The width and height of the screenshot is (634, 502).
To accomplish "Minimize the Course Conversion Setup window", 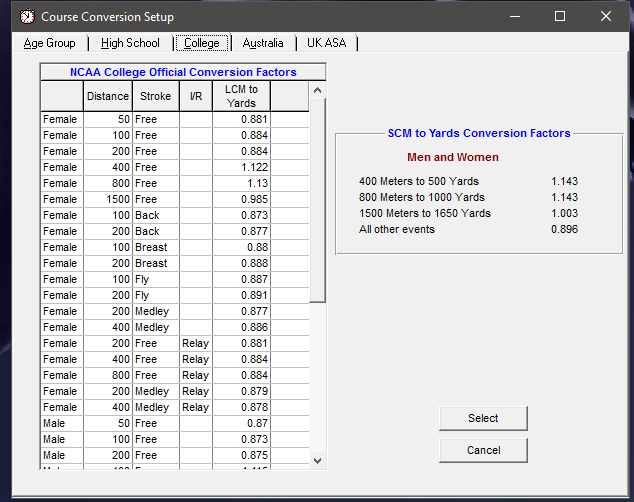I will click(515, 16).
